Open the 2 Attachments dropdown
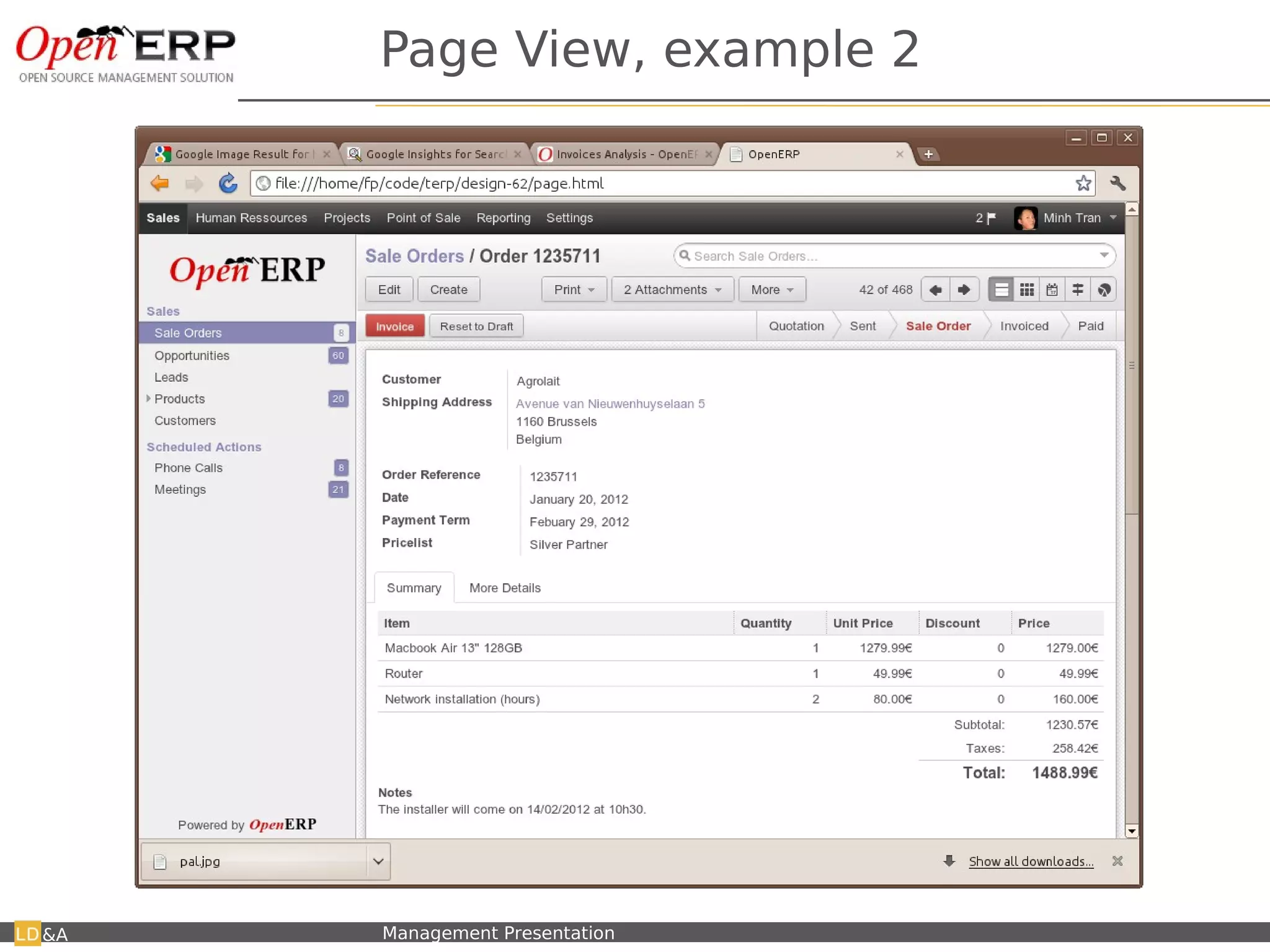This screenshot has height=952, width=1270. [673, 290]
